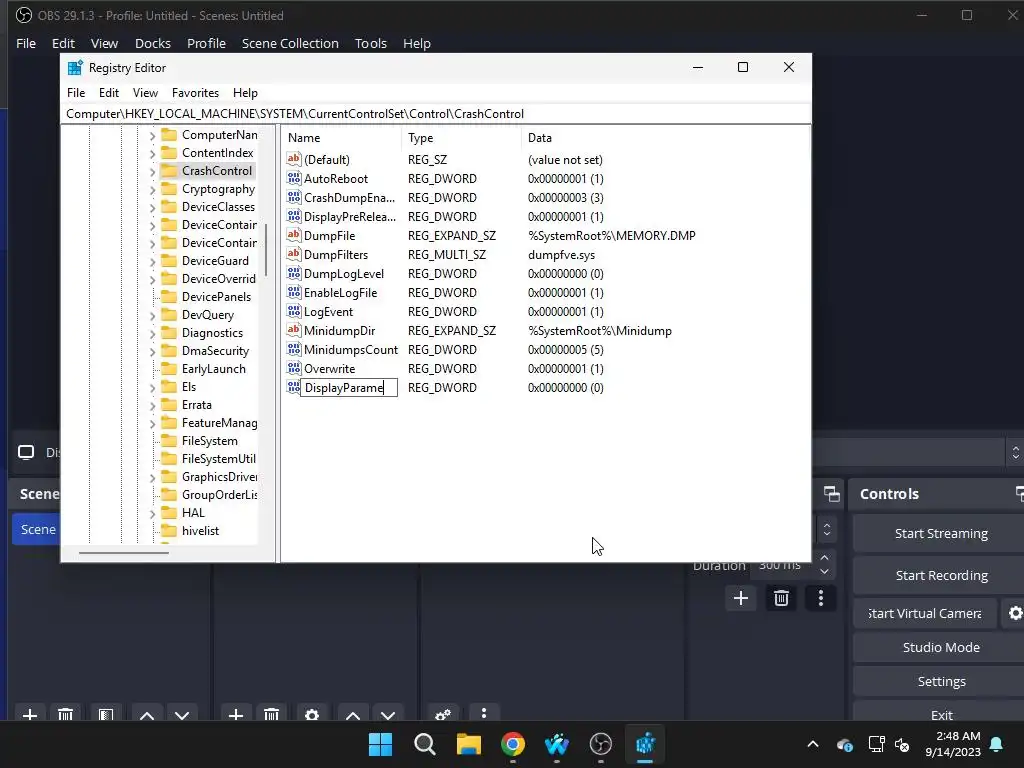Click registry tree vertical scrollbar
The height and width of the screenshot is (768, 1024).
(266, 249)
